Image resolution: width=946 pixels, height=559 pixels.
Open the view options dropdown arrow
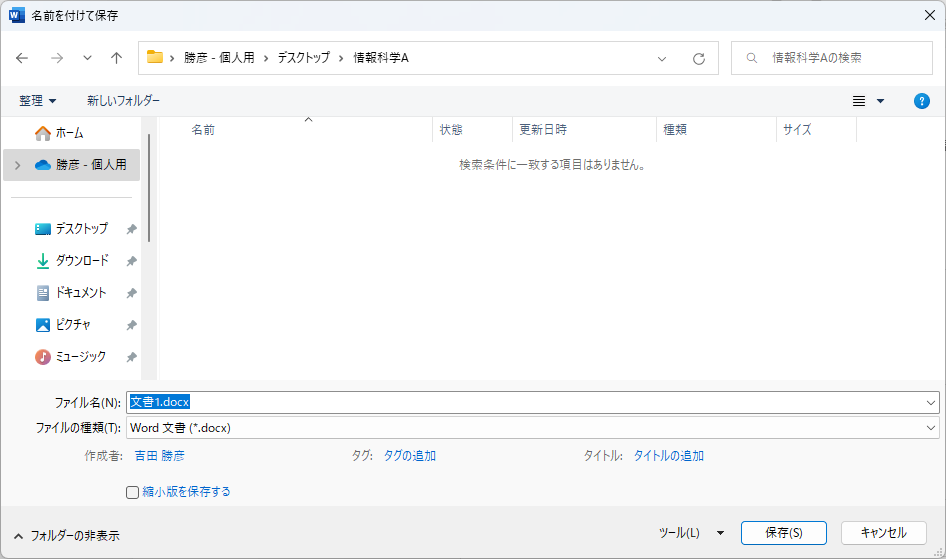click(x=880, y=101)
